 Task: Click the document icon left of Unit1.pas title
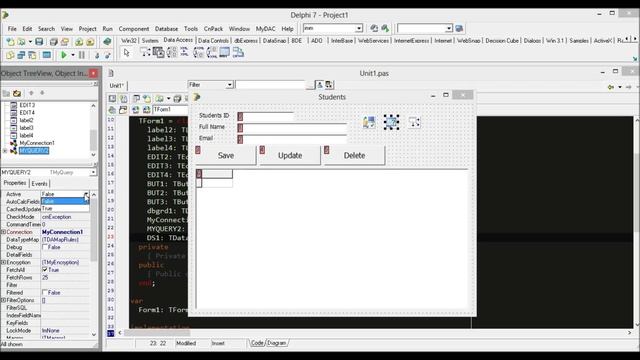pos(111,73)
